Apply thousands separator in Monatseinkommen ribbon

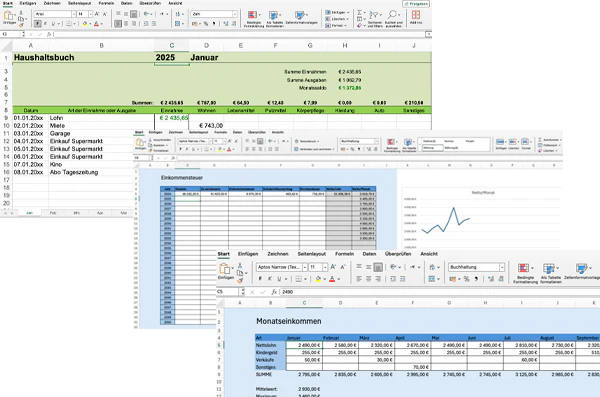(476, 279)
